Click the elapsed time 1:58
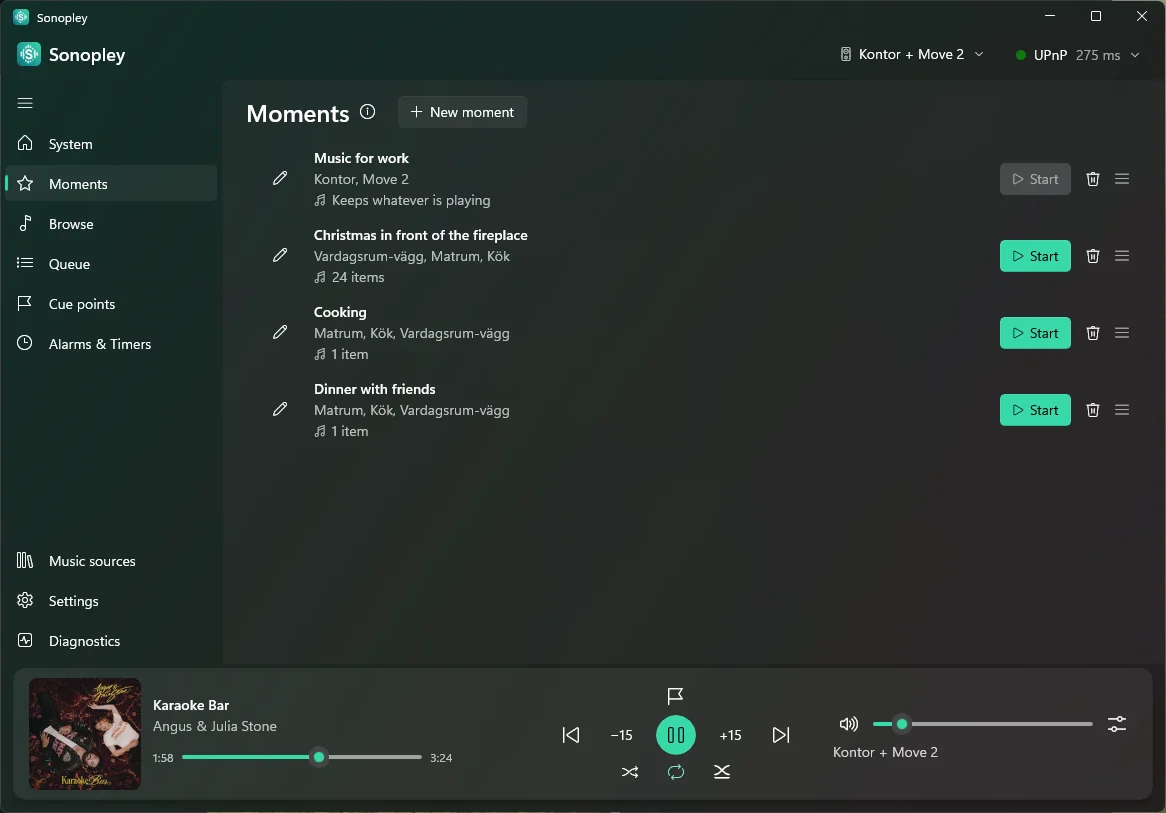The width and height of the screenshot is (1166, 813). 163,758
